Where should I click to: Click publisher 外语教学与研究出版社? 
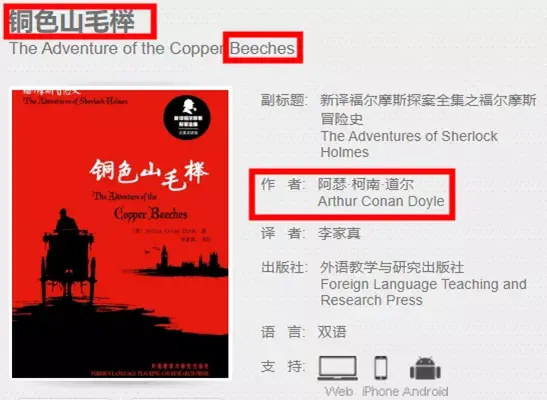pos(392,267)
